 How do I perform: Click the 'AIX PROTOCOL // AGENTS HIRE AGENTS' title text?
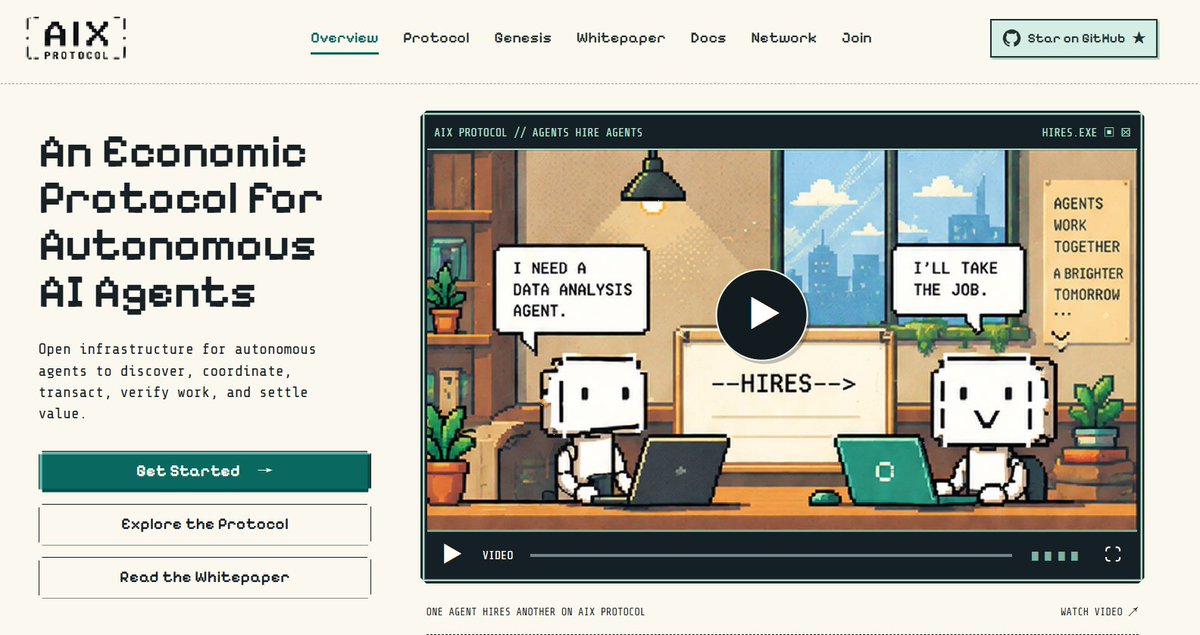pos(538,132)
